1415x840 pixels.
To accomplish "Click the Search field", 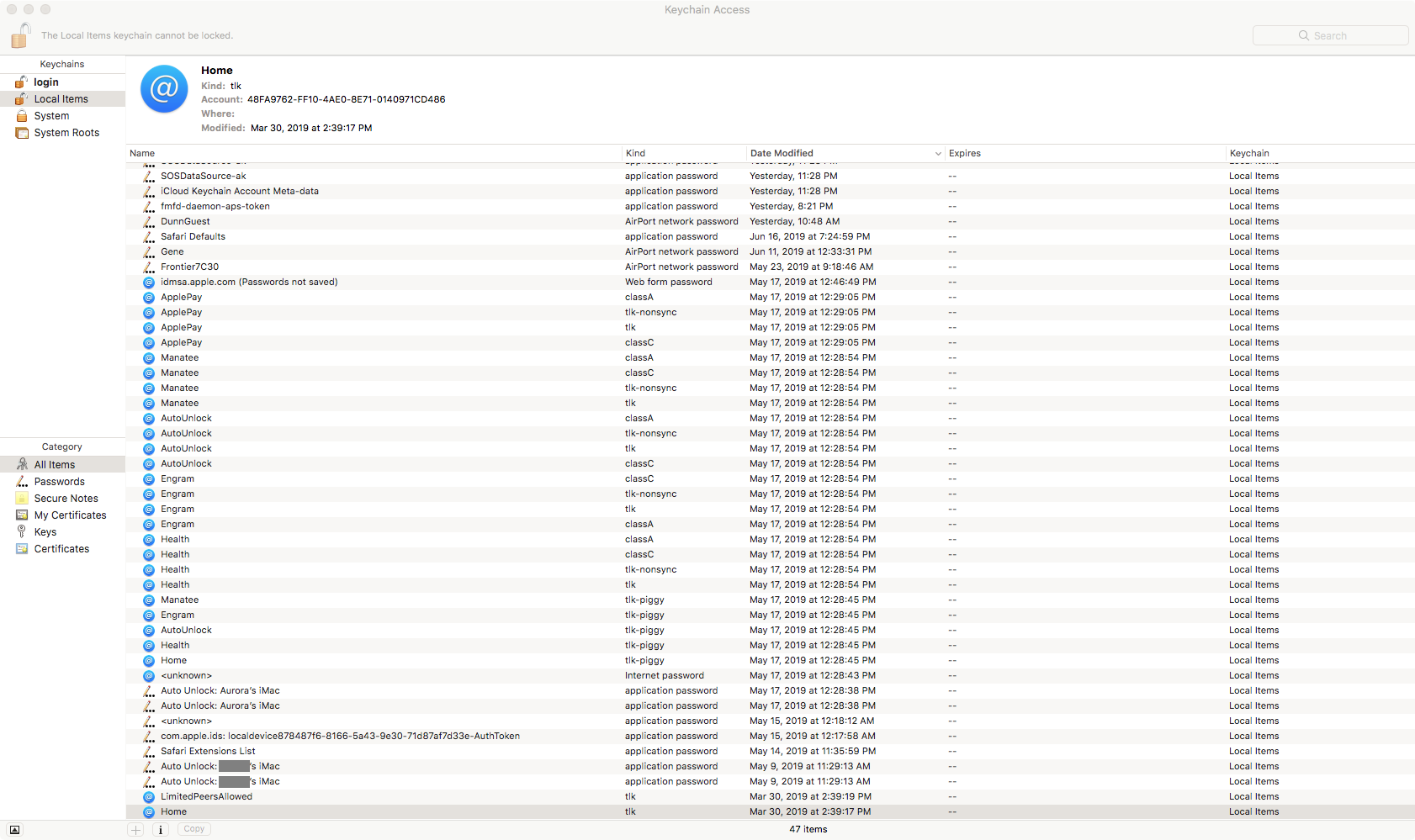I will (1330, 35).
